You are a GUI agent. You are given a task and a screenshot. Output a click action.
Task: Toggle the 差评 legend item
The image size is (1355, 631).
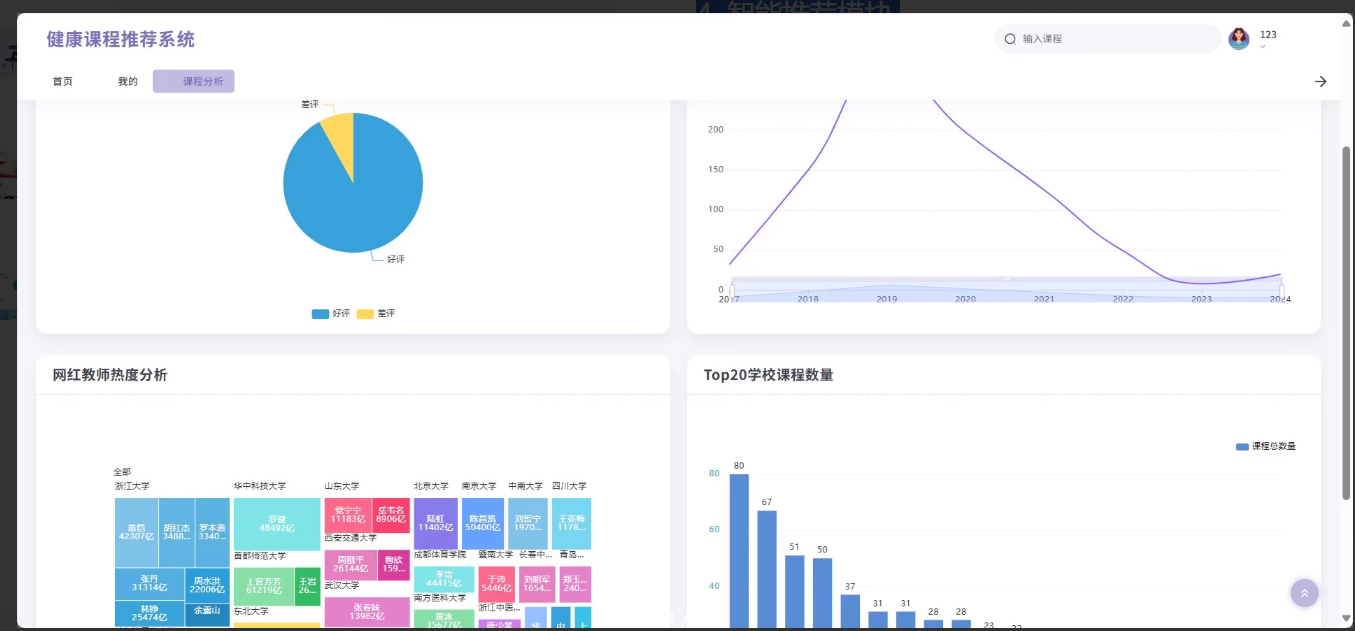coord(376,314)
